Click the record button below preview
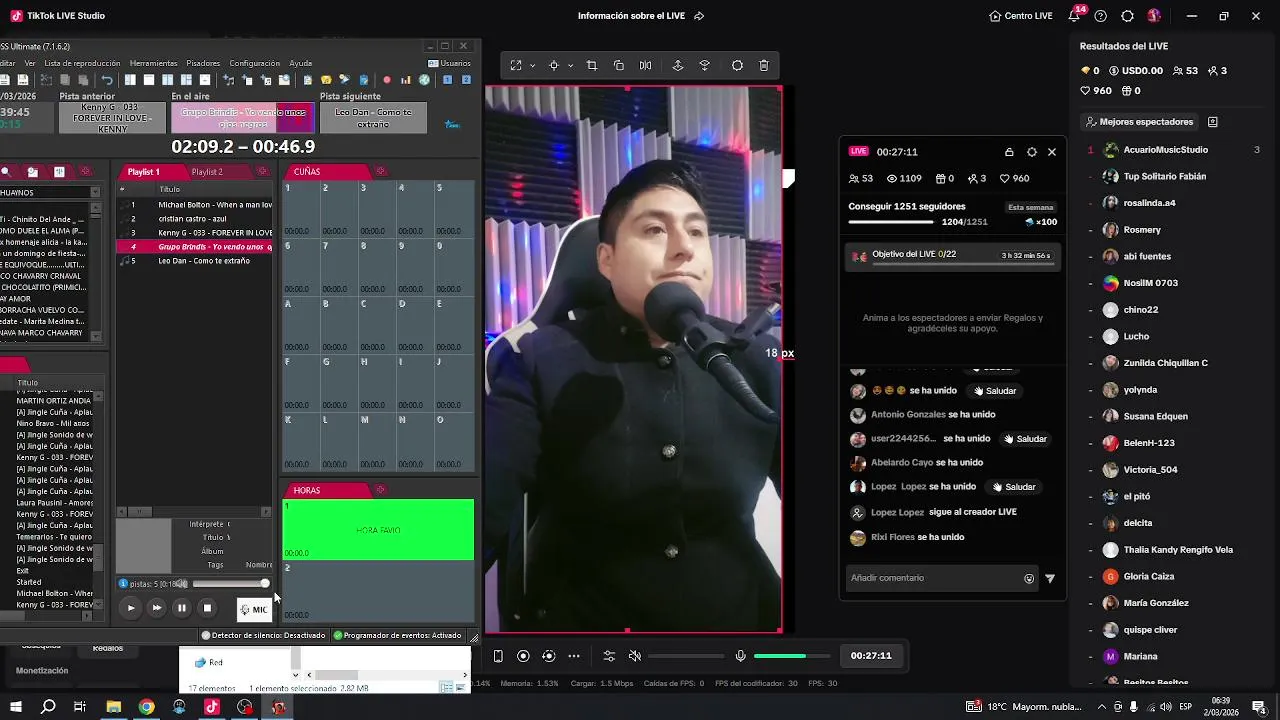The image size is (1280, 720). pyautogui.click(x=523, y=656)
